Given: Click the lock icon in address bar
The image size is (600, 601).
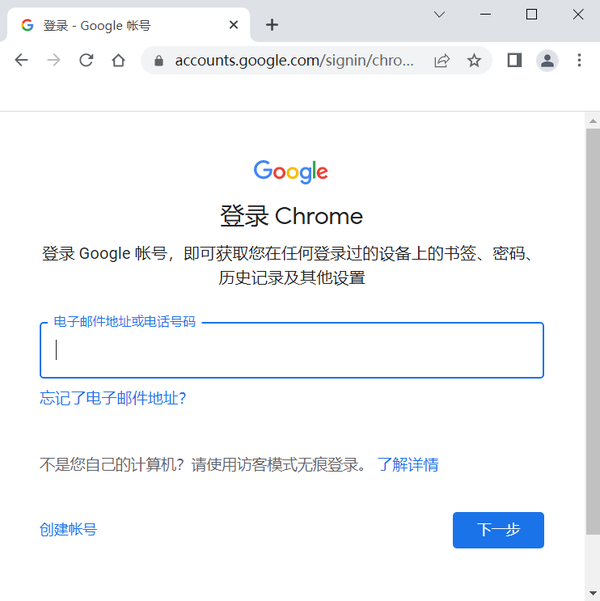Looking at the screenshot, I should 158,61.
